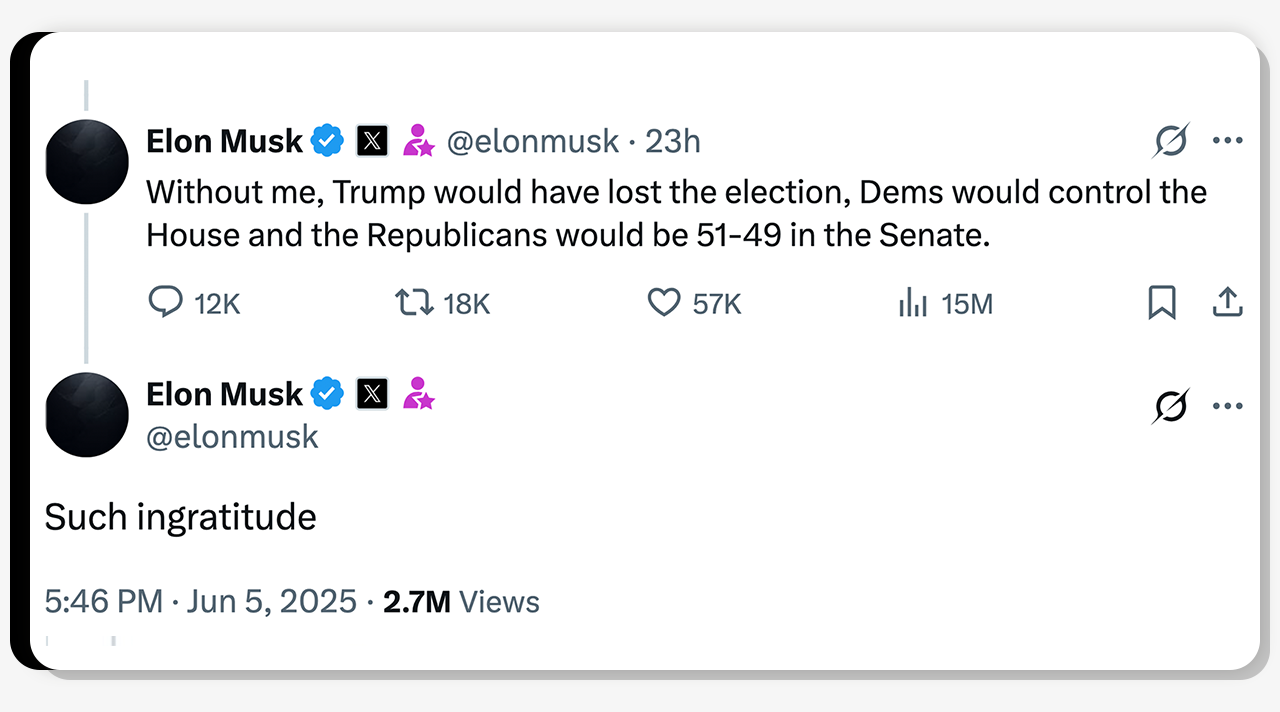Click the X affiliation badge on first tweet
The height and width of the screenshot is (712, 1280).
coord(372,141)
